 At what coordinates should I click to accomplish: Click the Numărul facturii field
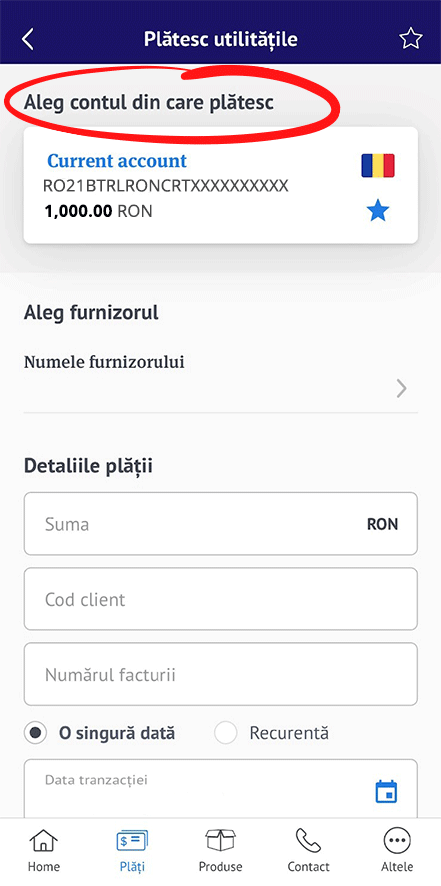coord(220,674)
